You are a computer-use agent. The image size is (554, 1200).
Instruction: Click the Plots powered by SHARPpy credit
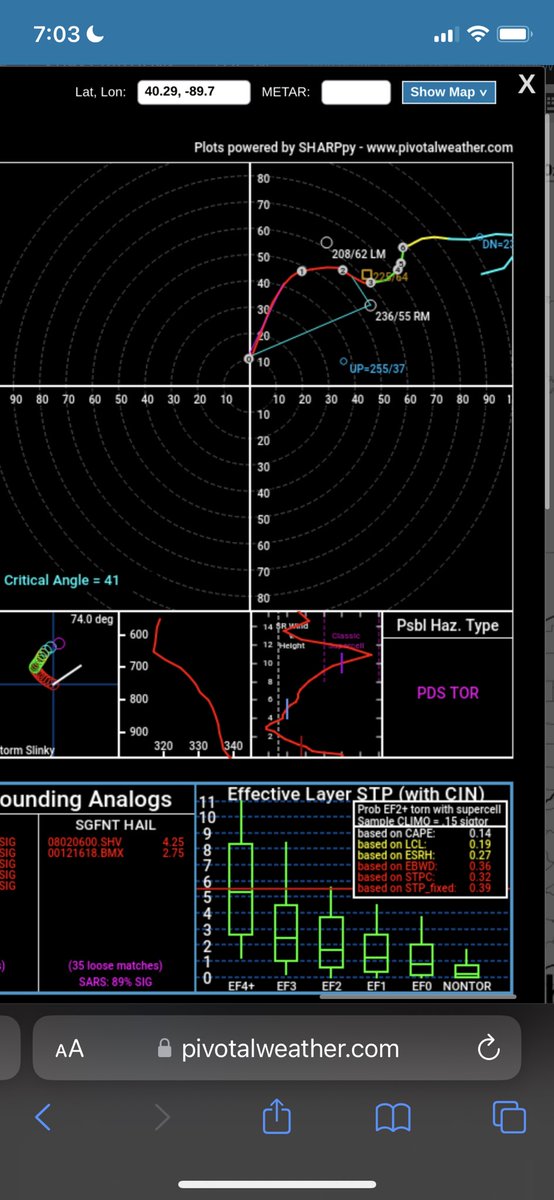coord(354,147)
